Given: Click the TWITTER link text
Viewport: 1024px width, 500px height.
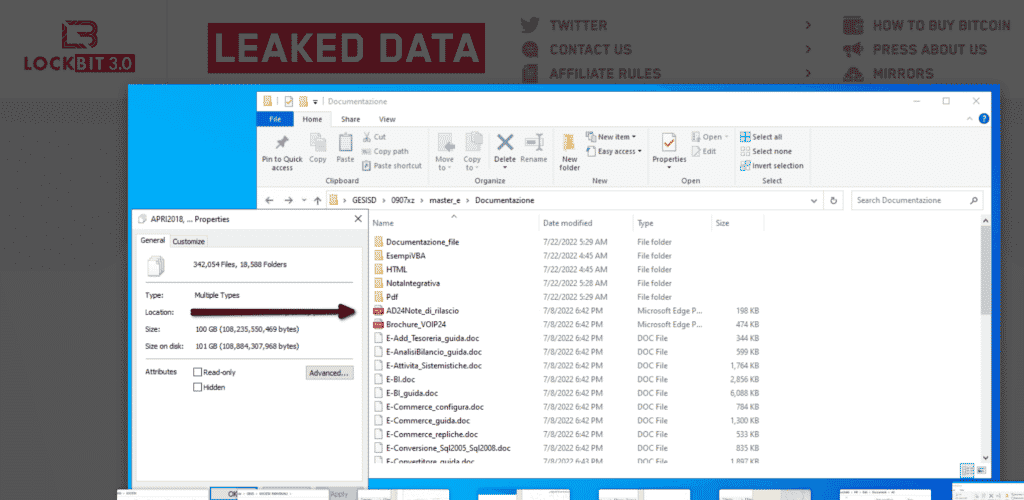Looking at the screenshot, I should [x=579, y=25].
